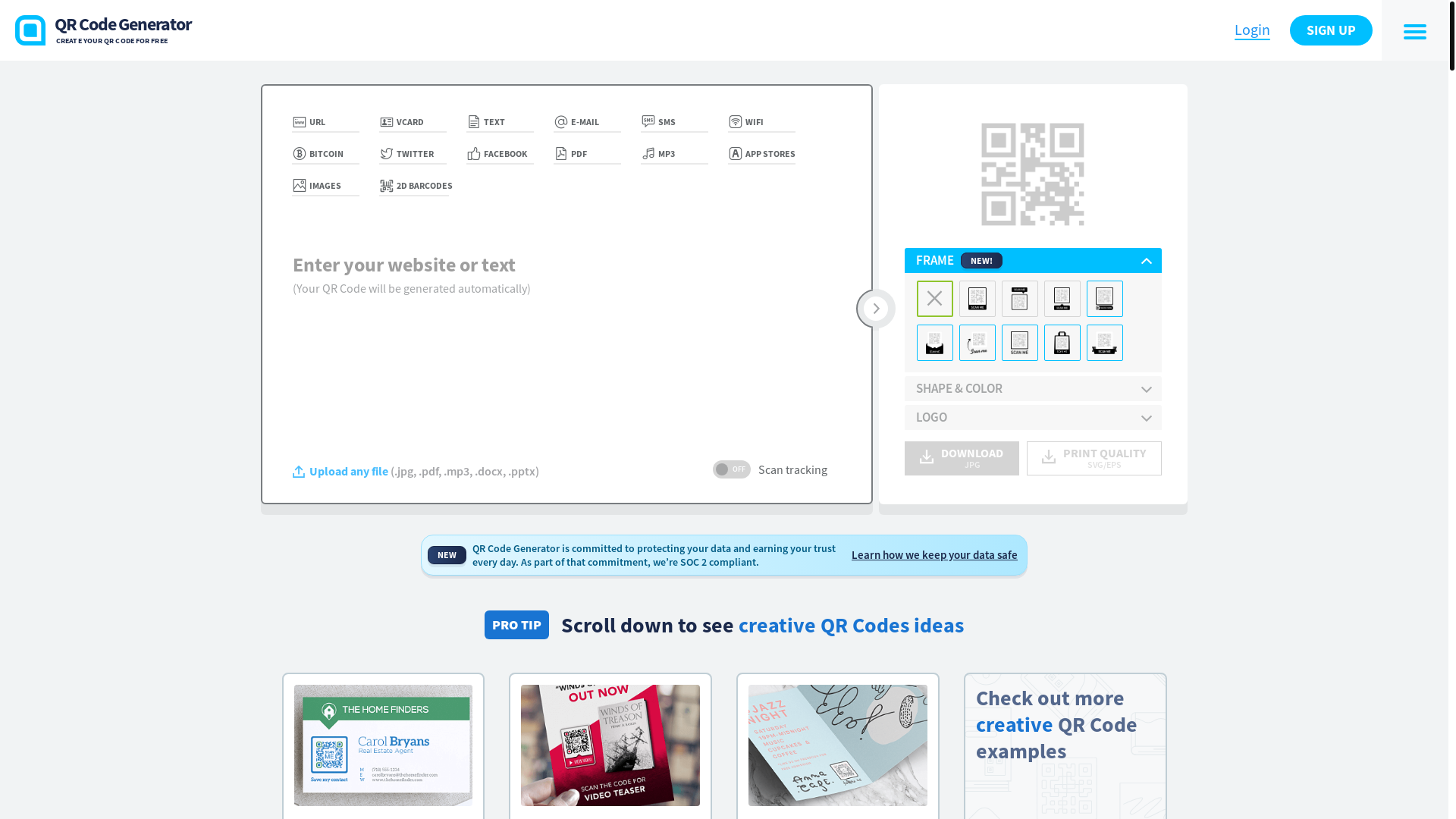This screenshot has height=819, width=1456.
Task: Open Learn how we keep your data safe
Action: pyautogui.click(x=934, y=555)
